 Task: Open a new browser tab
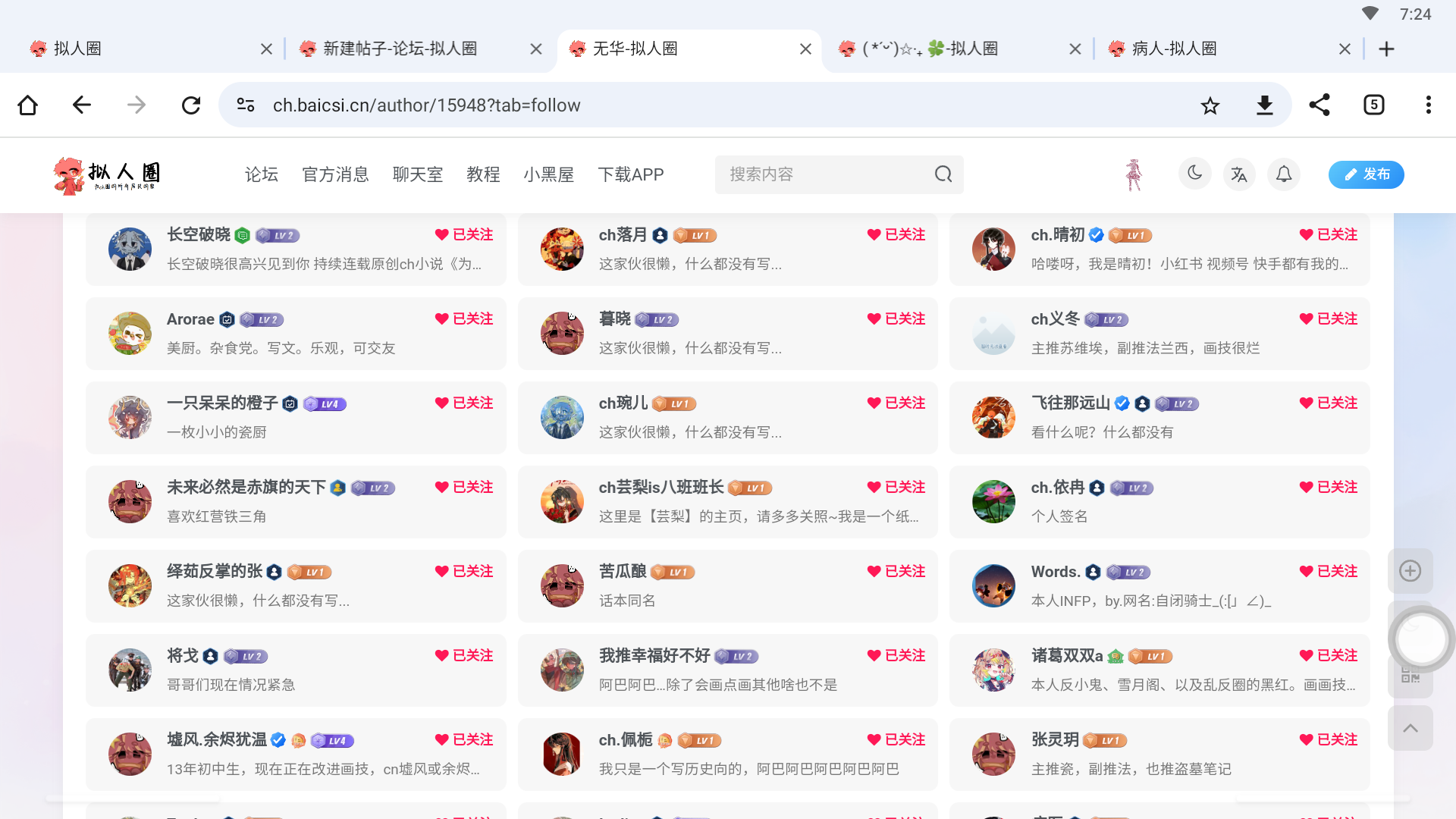1386,49
